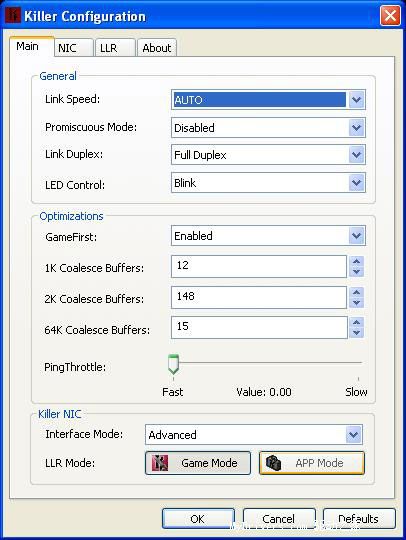Increase 2K Coalesce Buffers with up arrow
The width and height of the screenshot is (406, 540).
pos(357,292)
